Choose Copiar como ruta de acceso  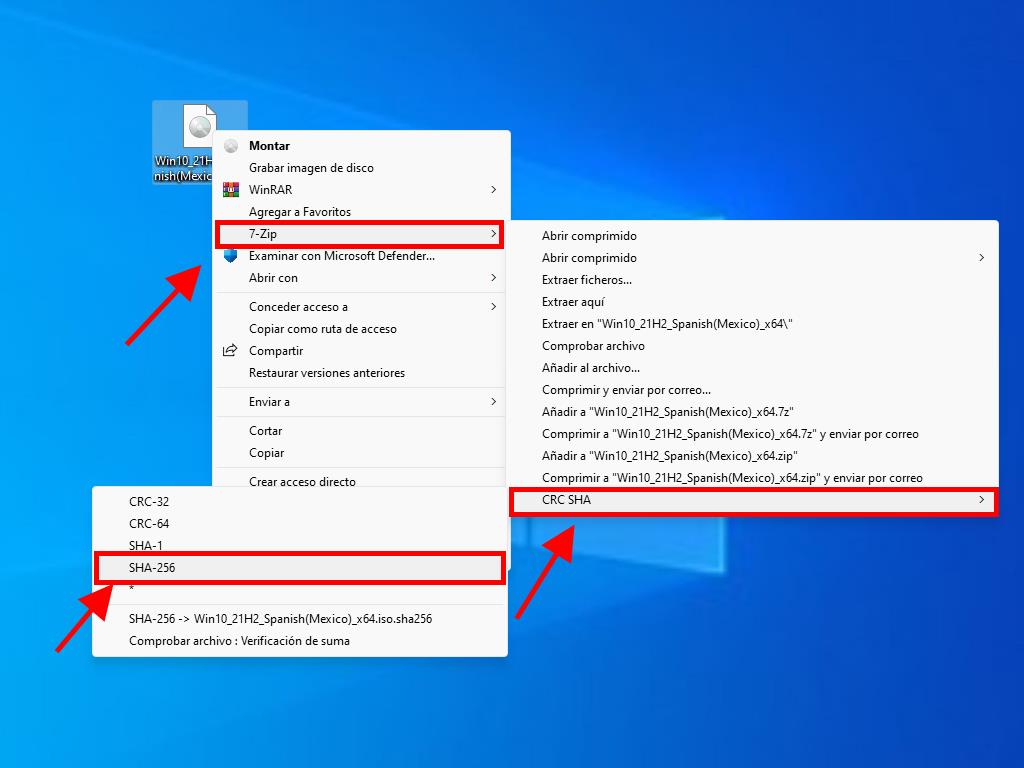click(322, 329)
